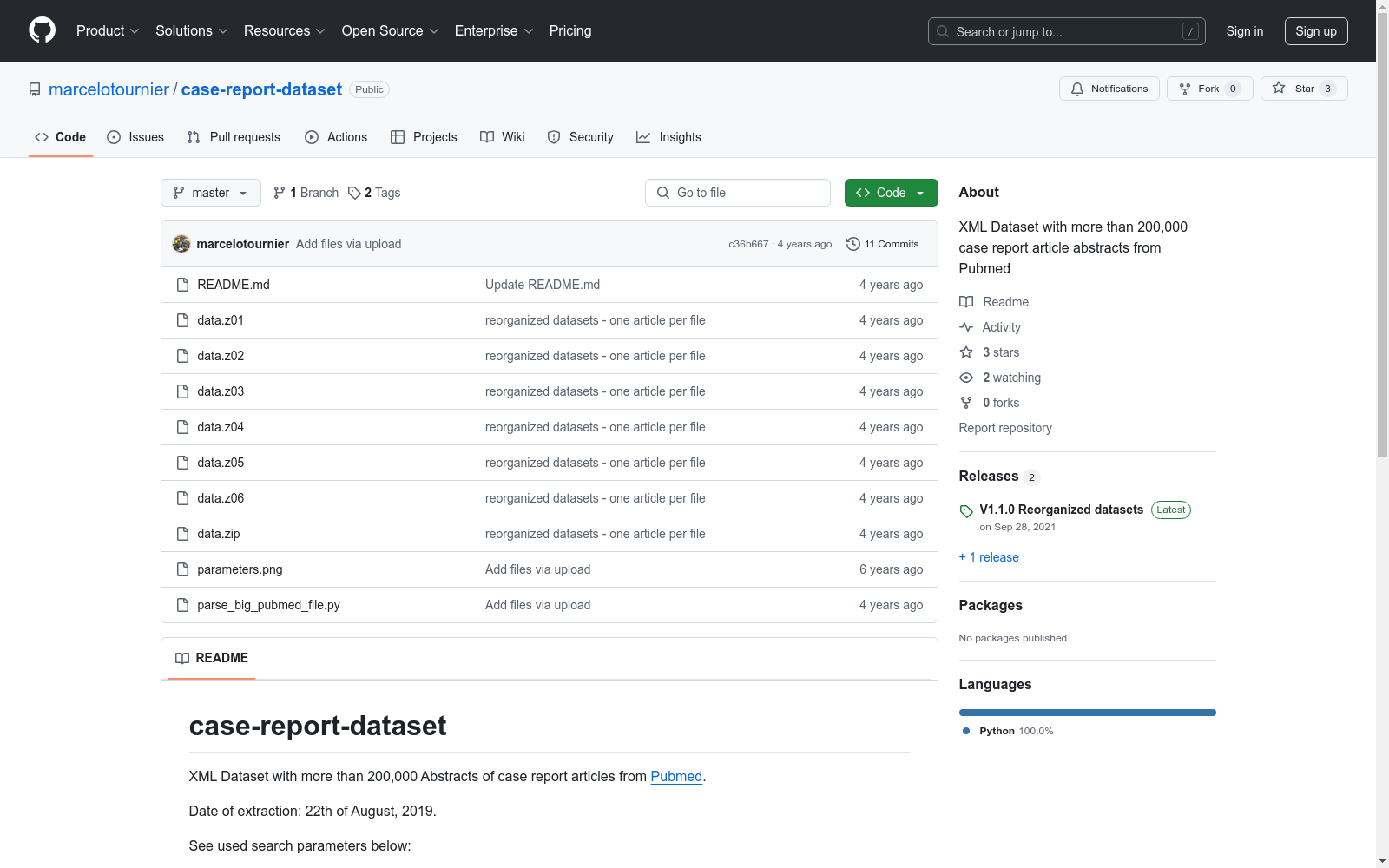Open the data.z02 file
Image resolution: width=1389 pixels, height=868 pixels.
pyautogui.click(x=221, y=356)
